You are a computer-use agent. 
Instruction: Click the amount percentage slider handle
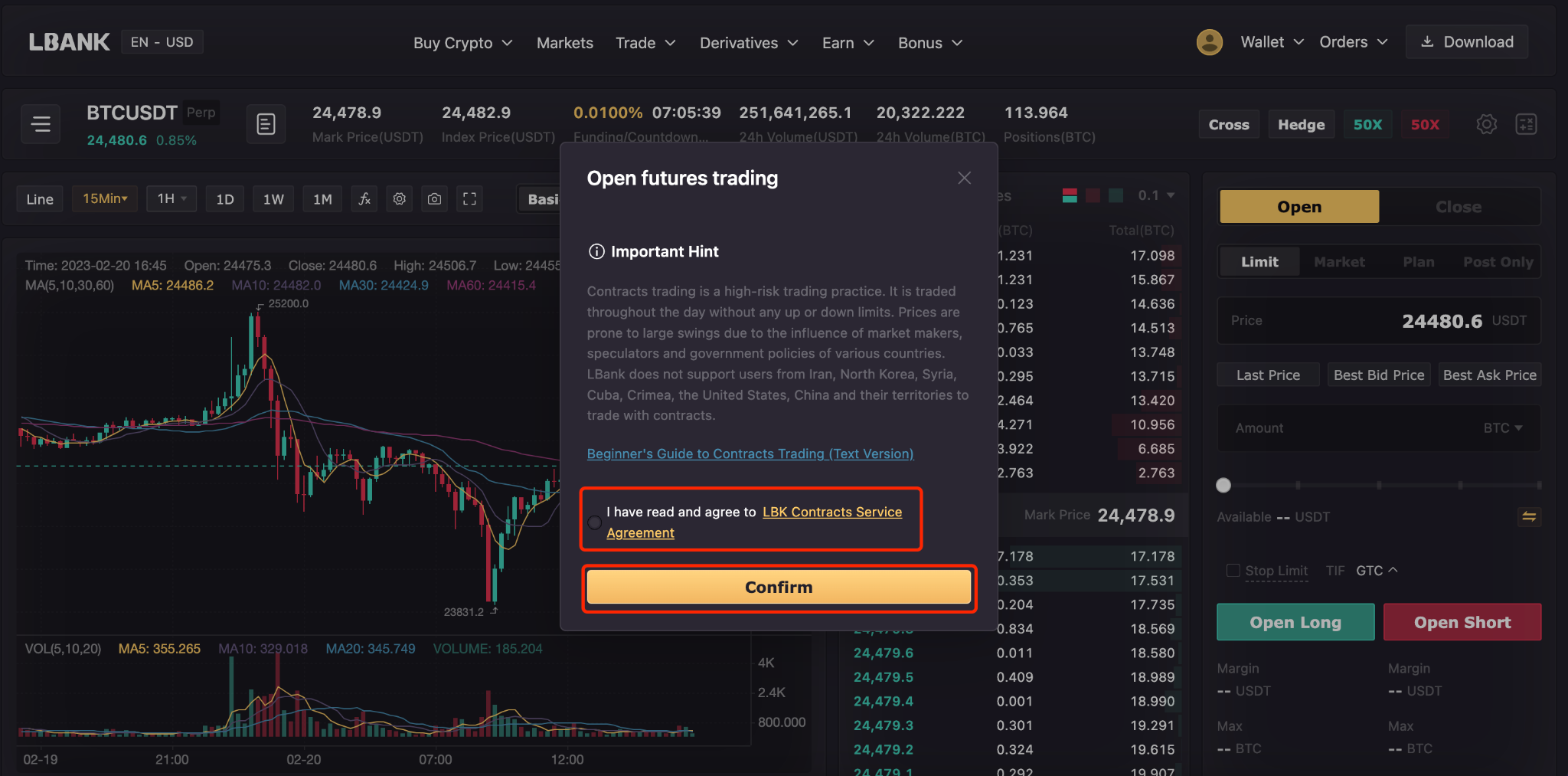1223,485
